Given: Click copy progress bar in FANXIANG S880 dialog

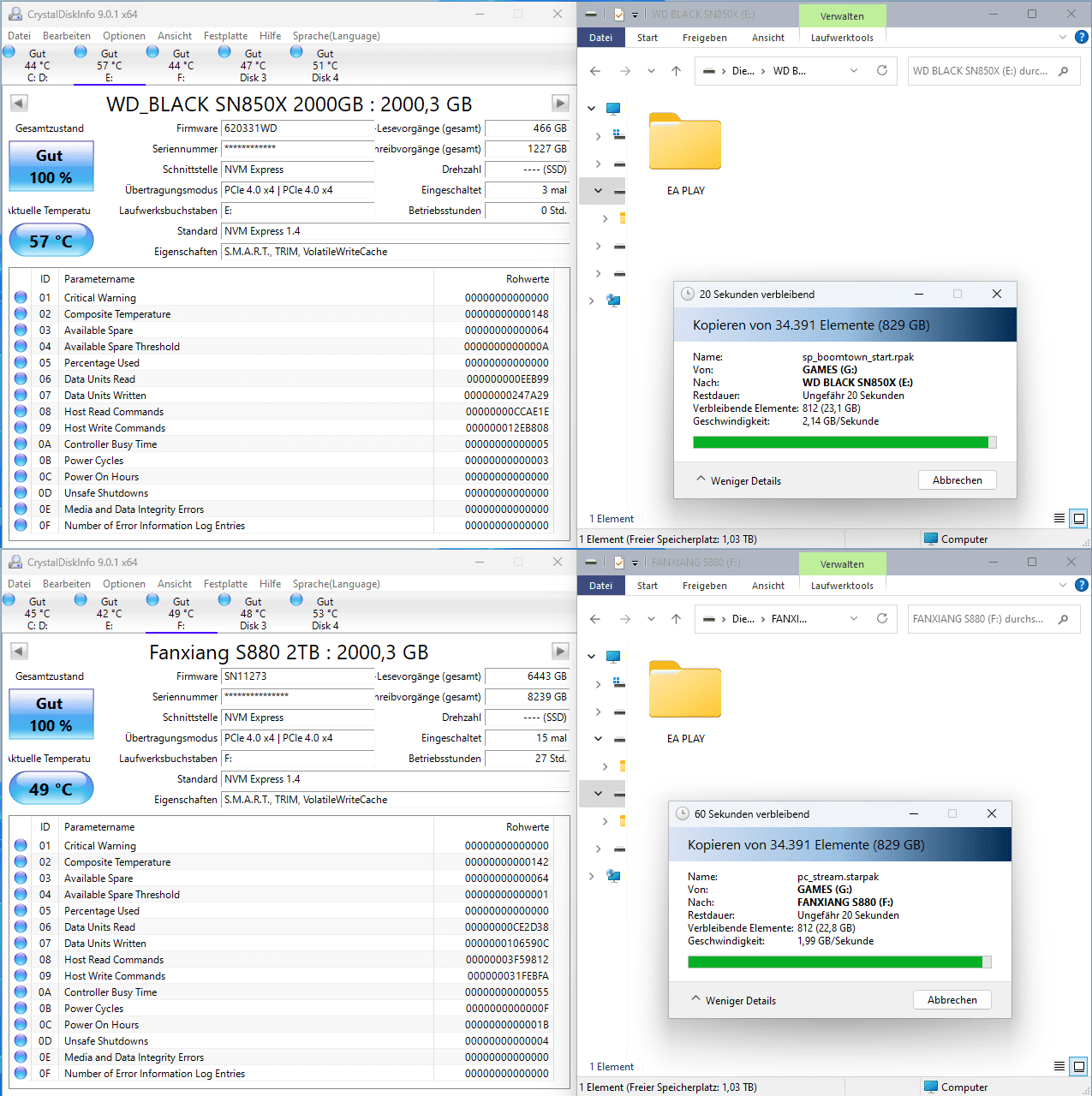Looking at the screenshot, I should (x=839, y=962).
